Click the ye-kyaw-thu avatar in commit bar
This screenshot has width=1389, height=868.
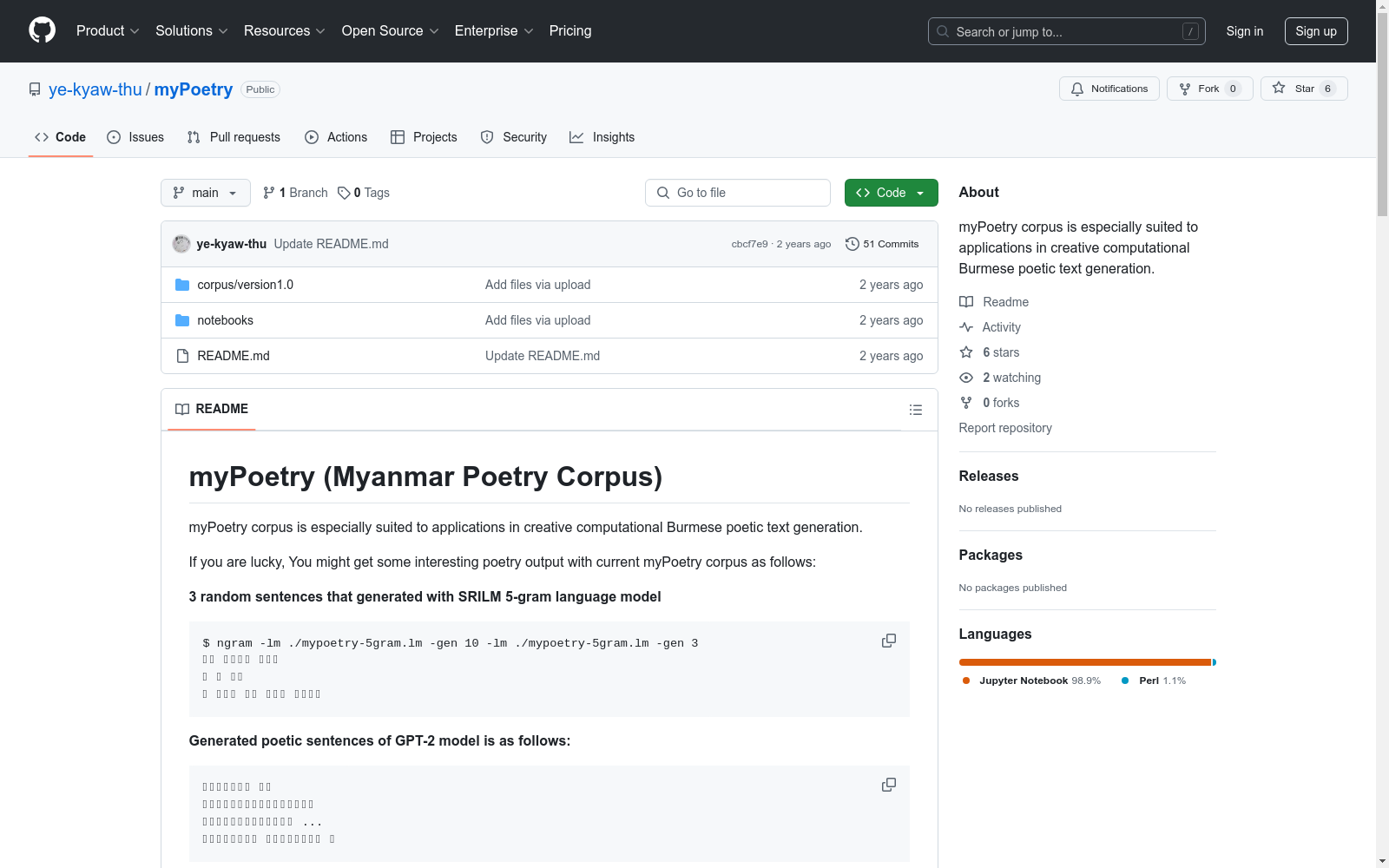point(181,244)
